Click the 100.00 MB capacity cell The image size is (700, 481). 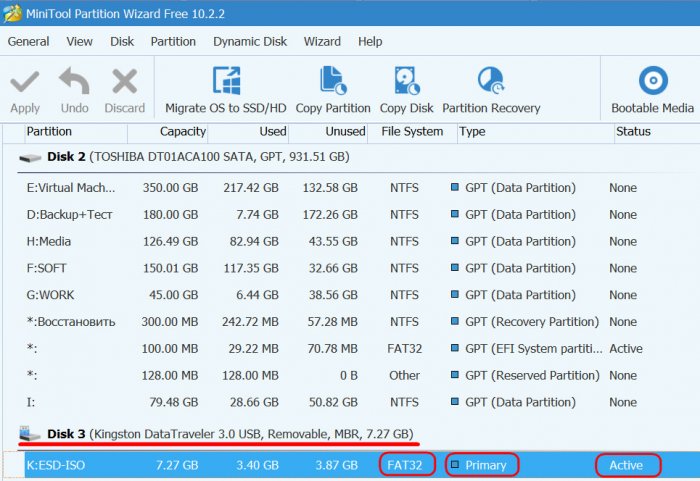tap(170, 348)
